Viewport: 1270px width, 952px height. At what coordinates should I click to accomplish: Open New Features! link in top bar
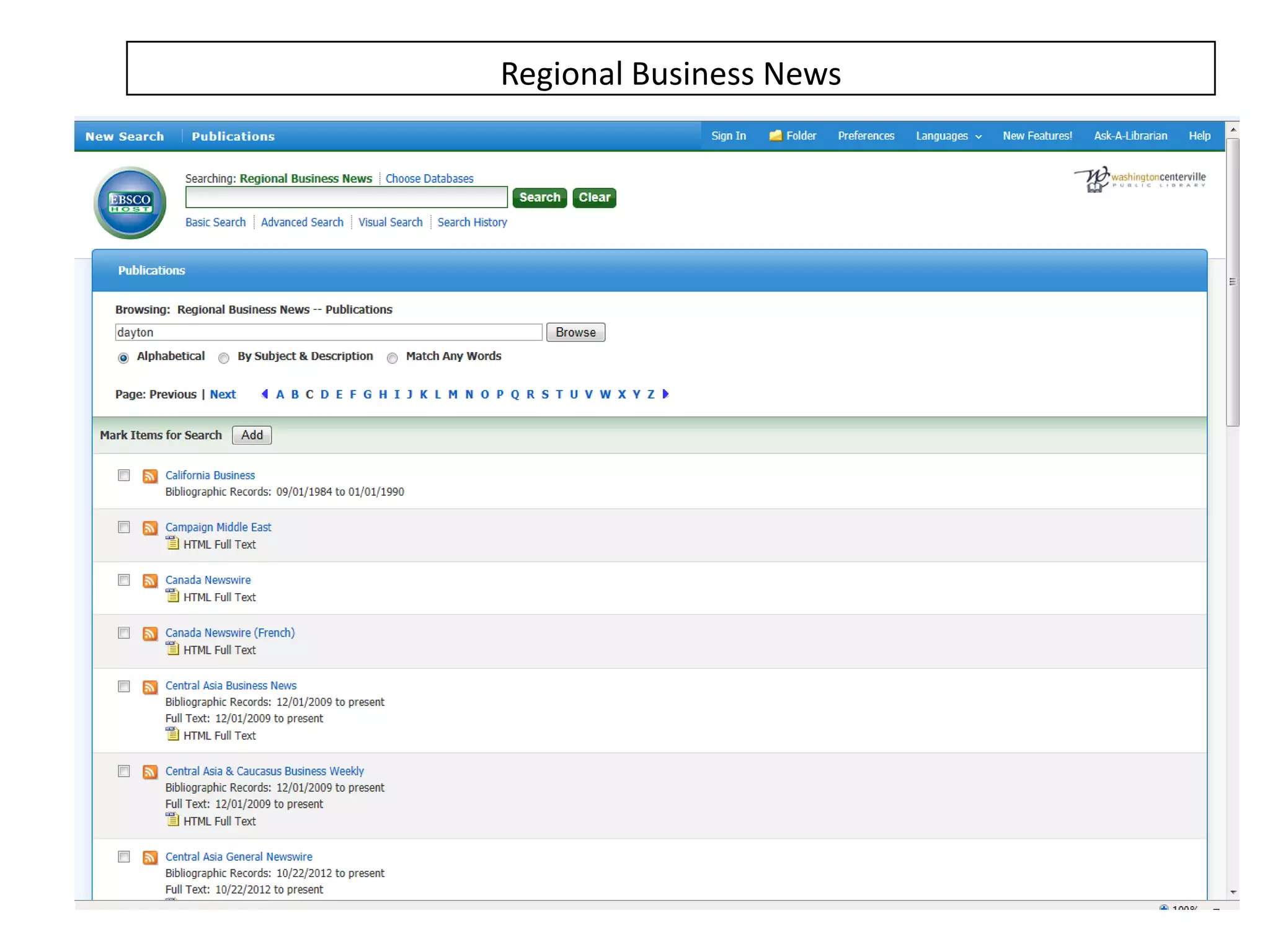tap(1037, 136)
